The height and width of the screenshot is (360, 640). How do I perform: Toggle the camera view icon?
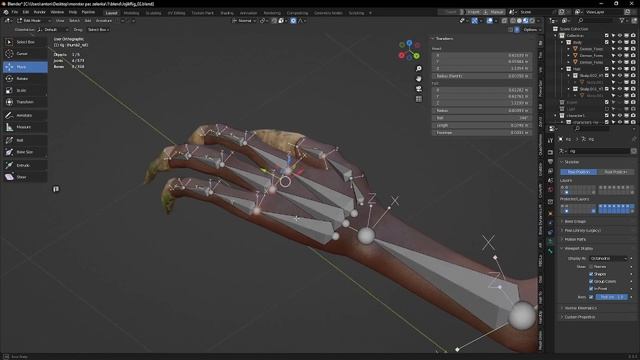[419, 89]
